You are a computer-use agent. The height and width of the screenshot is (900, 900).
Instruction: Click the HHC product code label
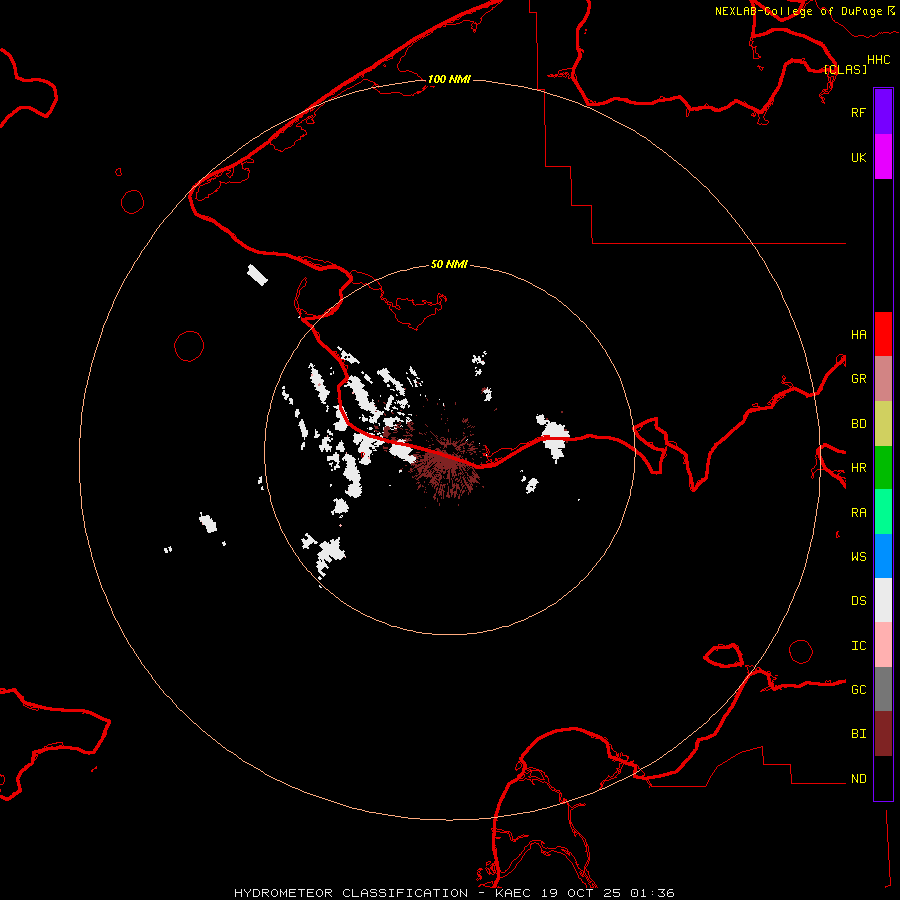(x=878, y=60)
